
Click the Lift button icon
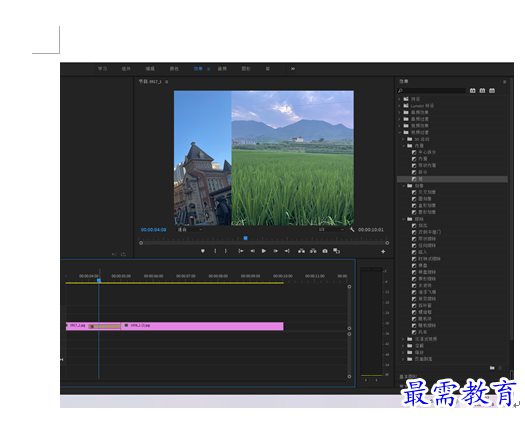(x=301, y=251)
